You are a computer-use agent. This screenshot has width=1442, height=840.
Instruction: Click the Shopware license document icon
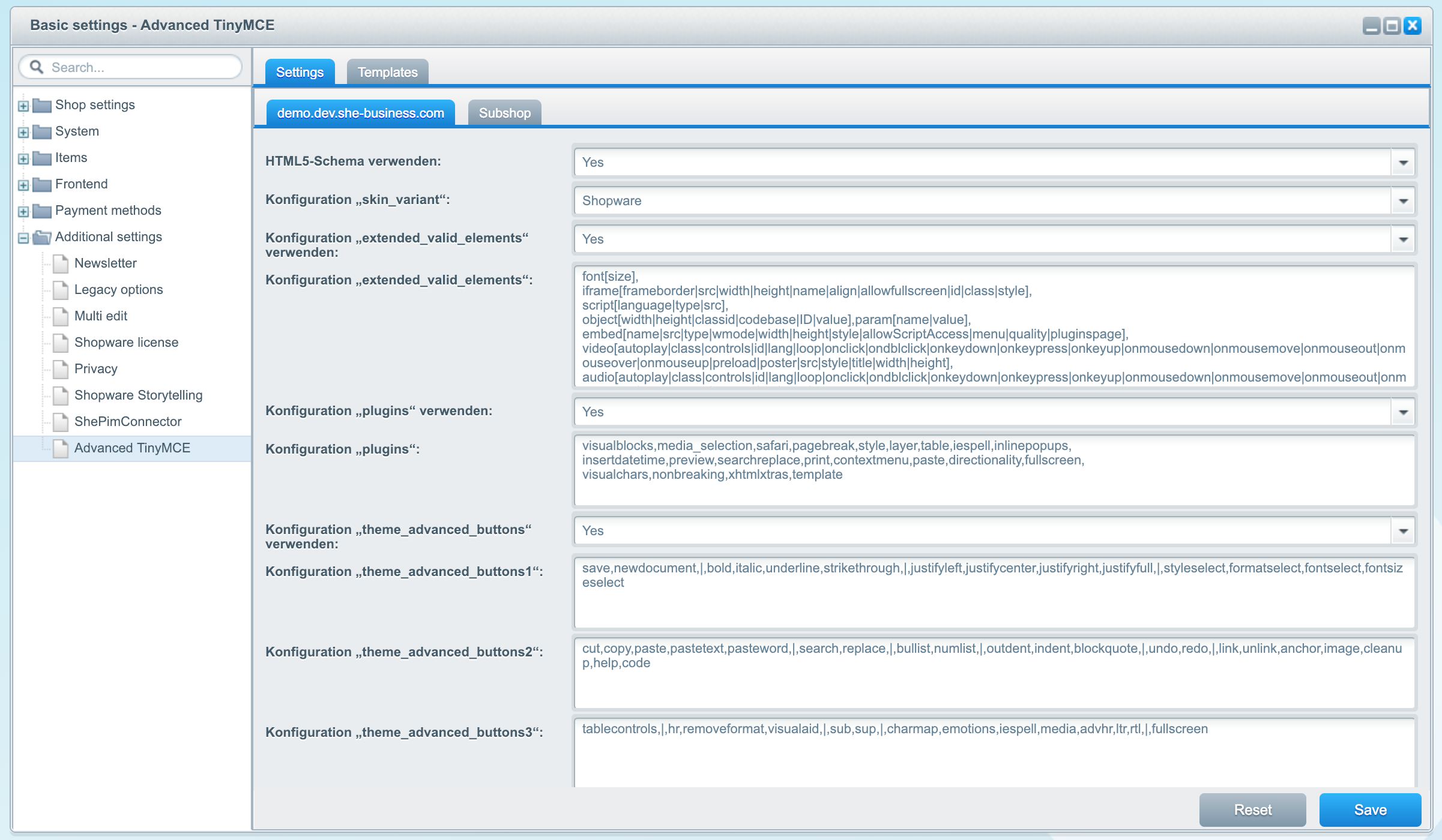(61, 343)
